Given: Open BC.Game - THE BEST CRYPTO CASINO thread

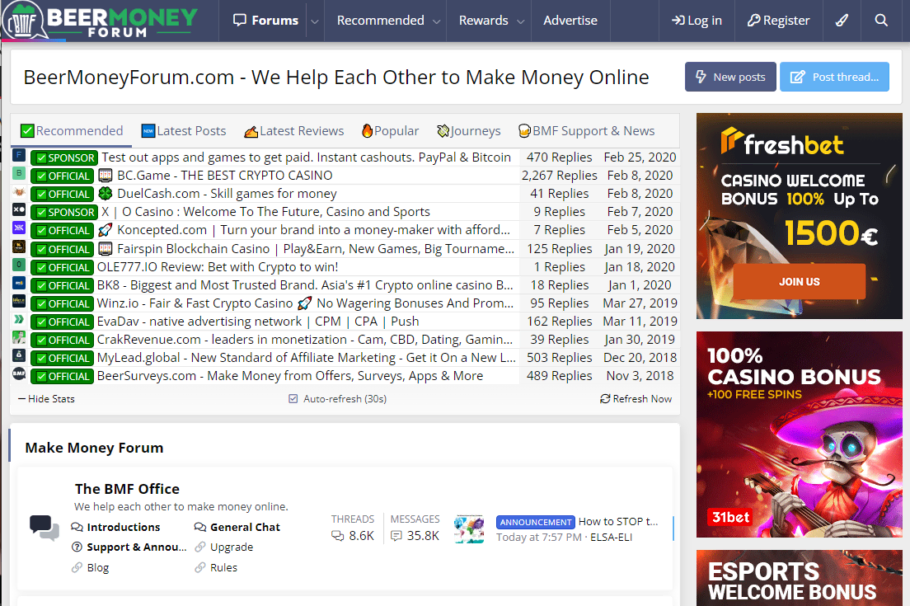Looking at the screenshot, I should (x=225, y=175).
